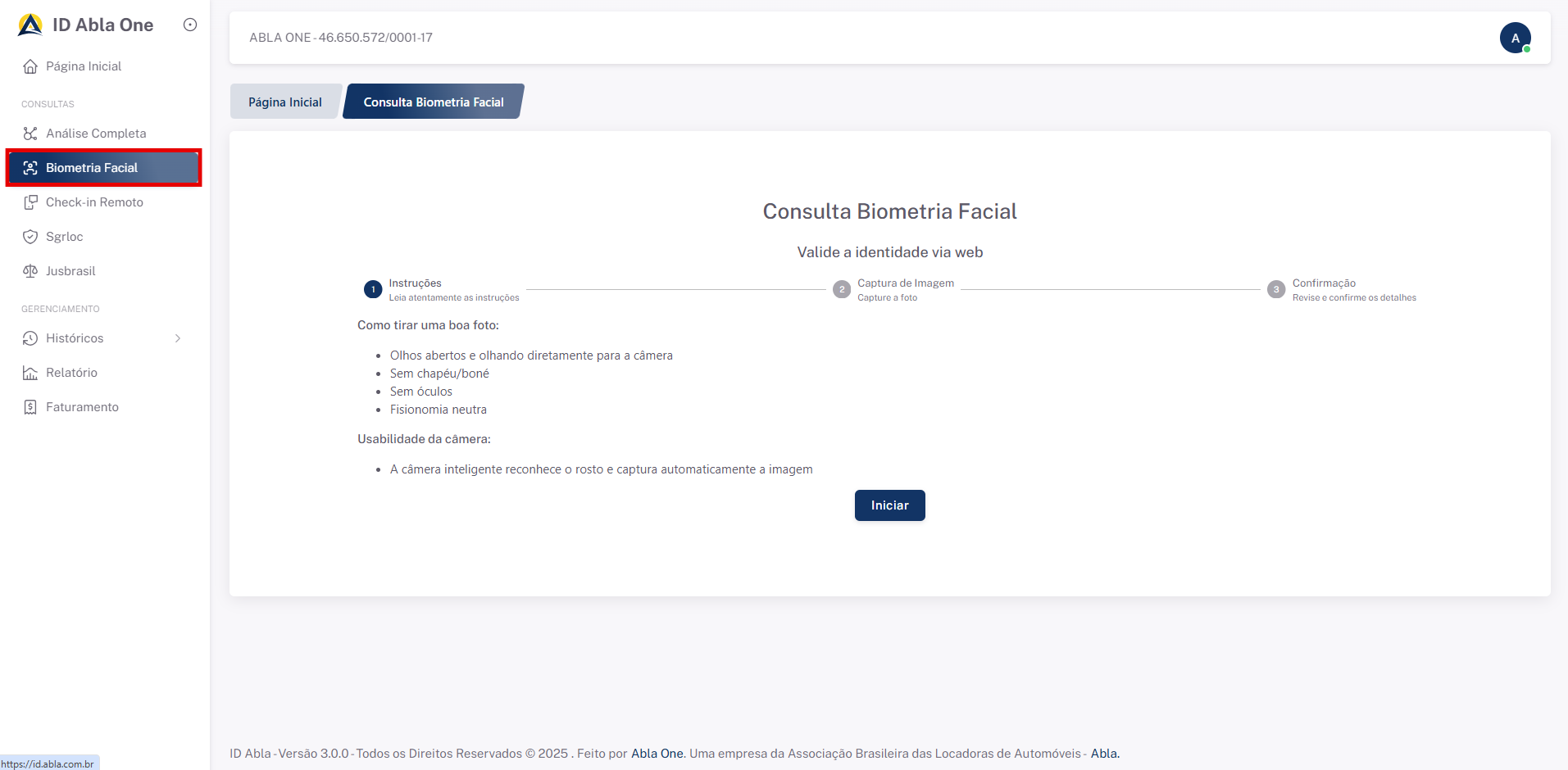Click the Biometria Facial face-scan icon

30,168
